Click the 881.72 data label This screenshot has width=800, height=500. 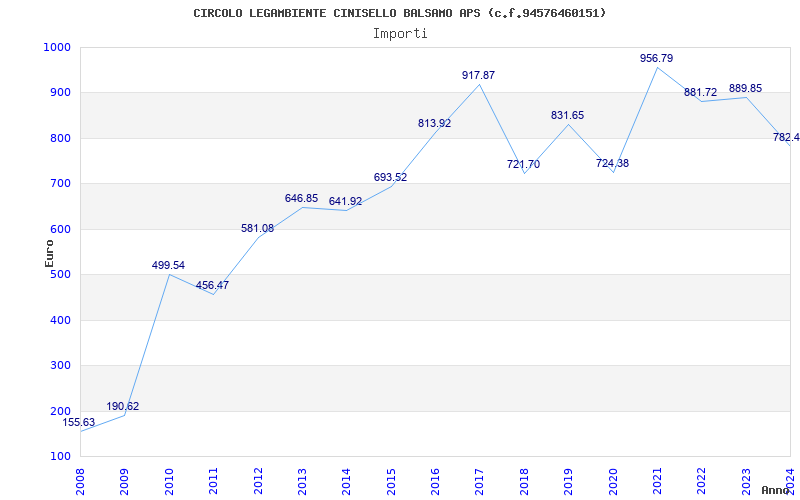(x=701, y=92)
